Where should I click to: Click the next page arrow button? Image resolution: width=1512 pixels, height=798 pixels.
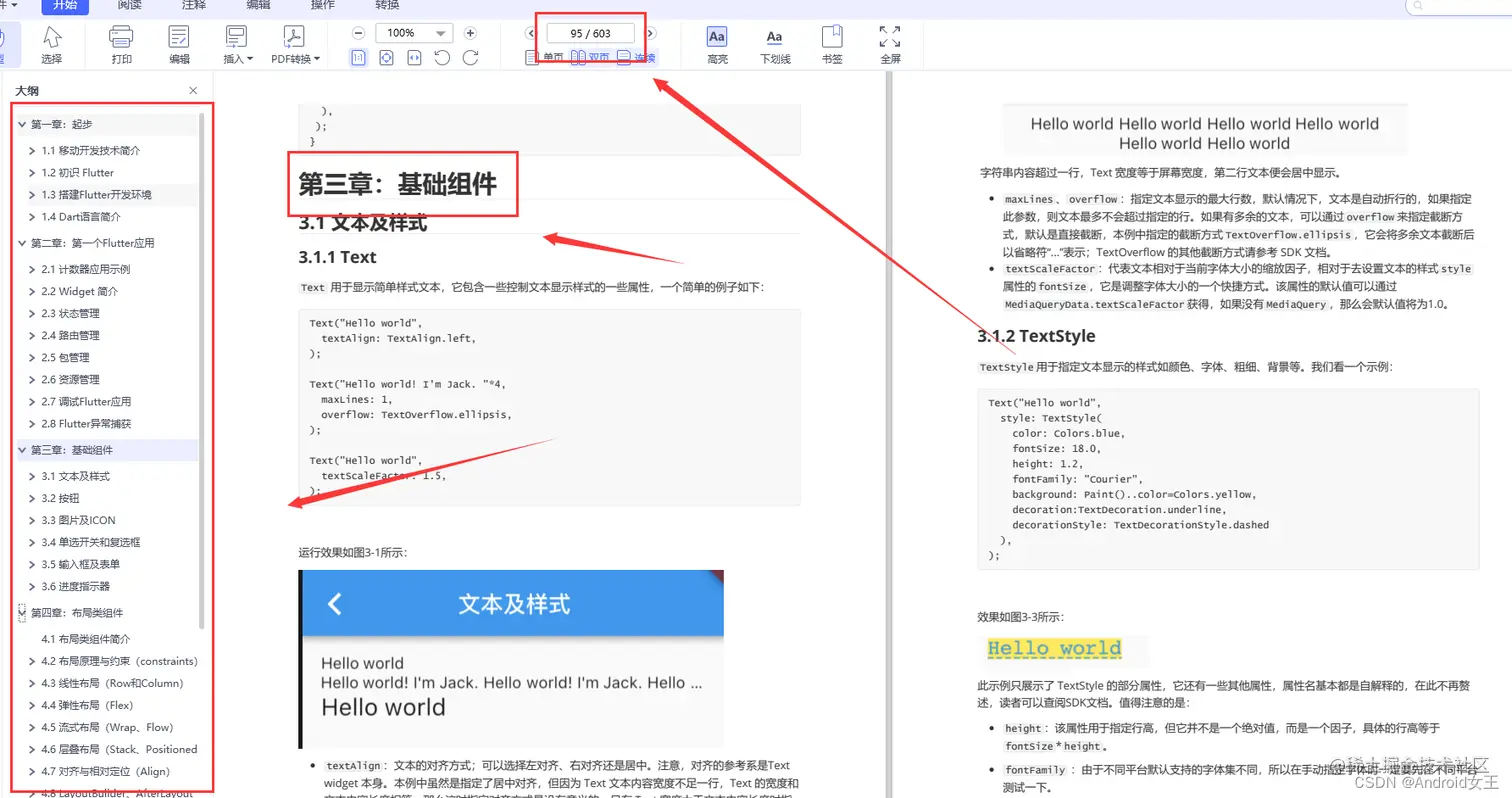(651, 32)
